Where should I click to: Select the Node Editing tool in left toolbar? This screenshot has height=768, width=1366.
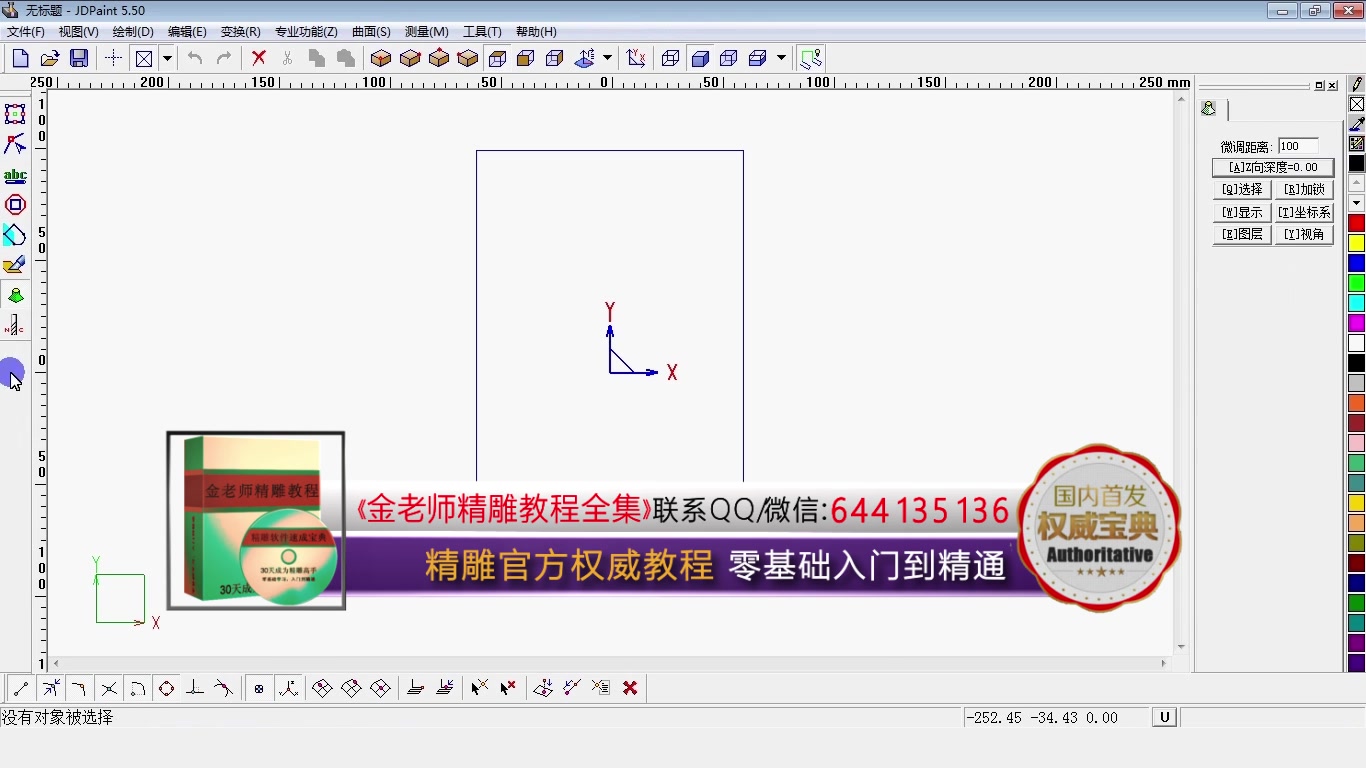coord(15,144)
